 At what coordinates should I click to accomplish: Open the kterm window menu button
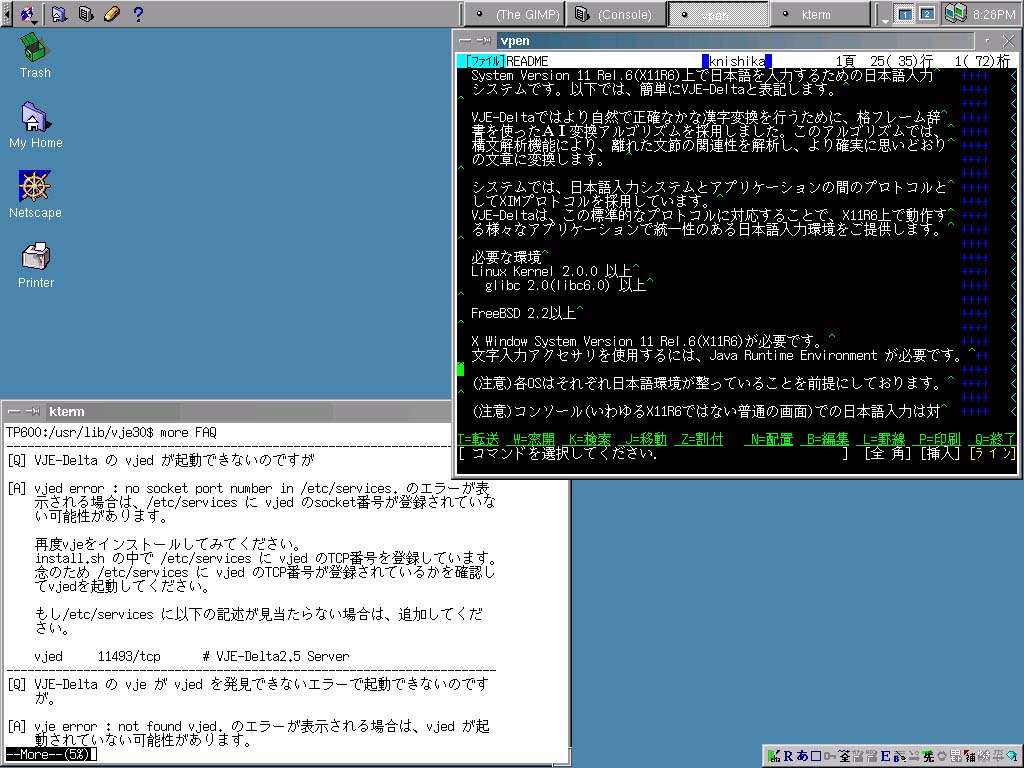click(14, 411)
